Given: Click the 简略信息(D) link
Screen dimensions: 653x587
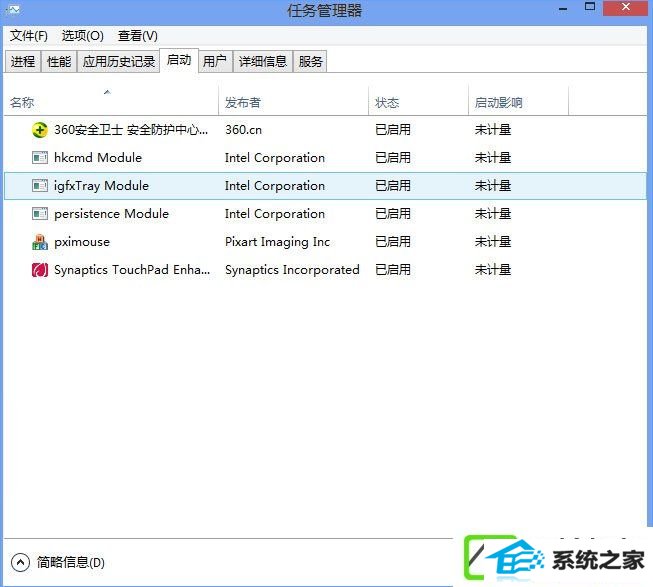Looking at the screenshot, I should click(x=71, y=563).
